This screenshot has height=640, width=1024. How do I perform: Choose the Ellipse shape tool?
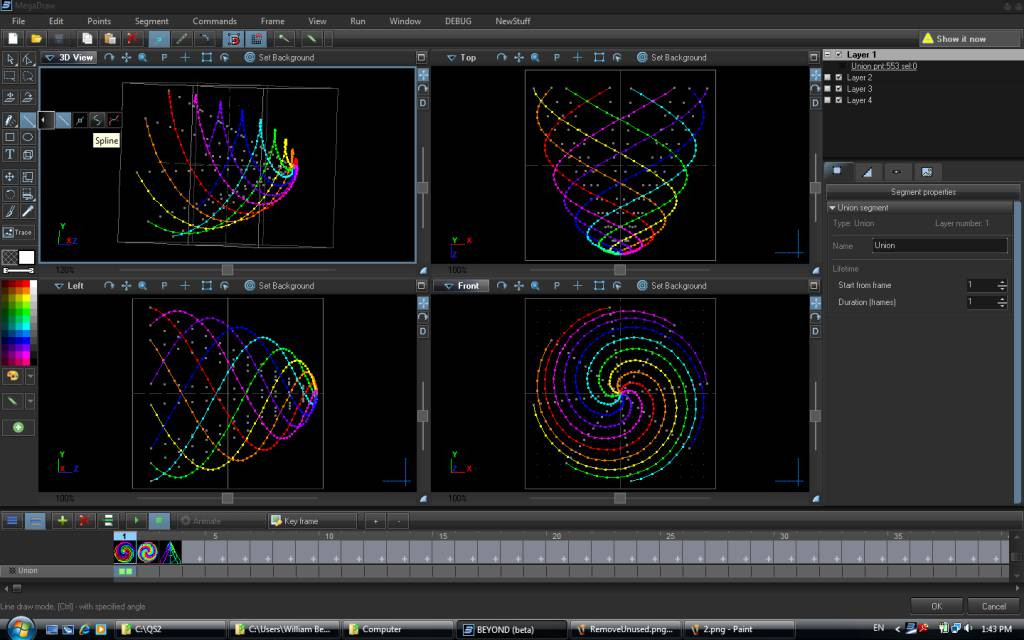pyautogui.click(x=28, y=137)
